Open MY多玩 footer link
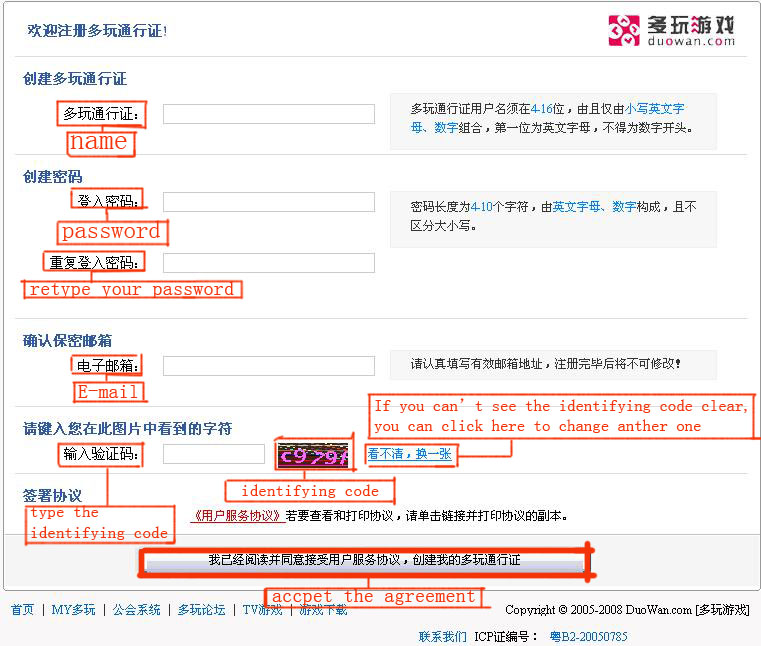The height and width of the screenshot is (646, 761). click(73, 610)
